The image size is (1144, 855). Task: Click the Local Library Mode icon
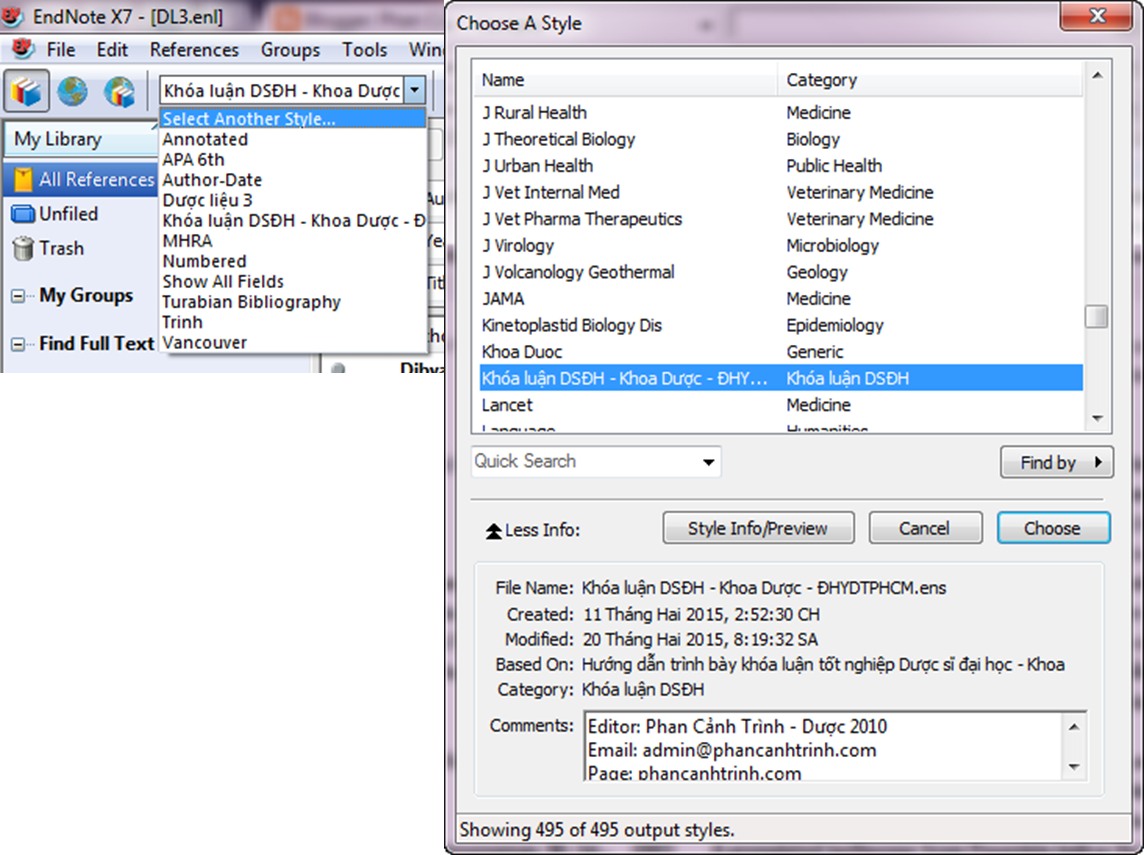click(x=26, y=91)
